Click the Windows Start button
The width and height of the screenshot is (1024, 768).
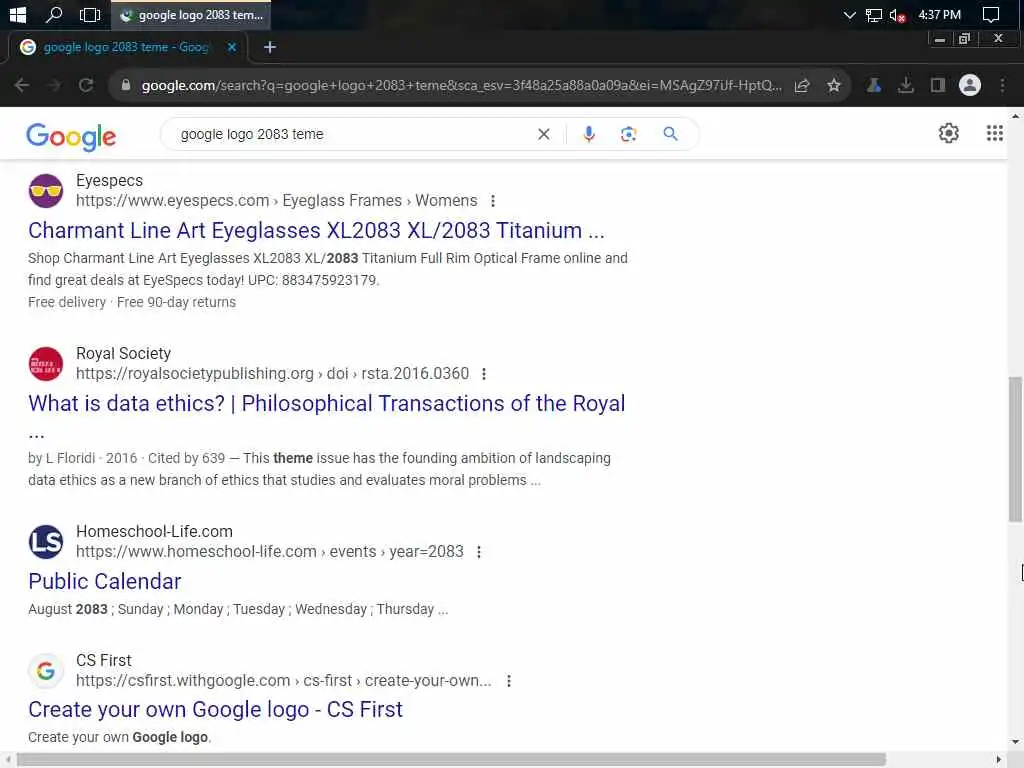pos(18,14)
